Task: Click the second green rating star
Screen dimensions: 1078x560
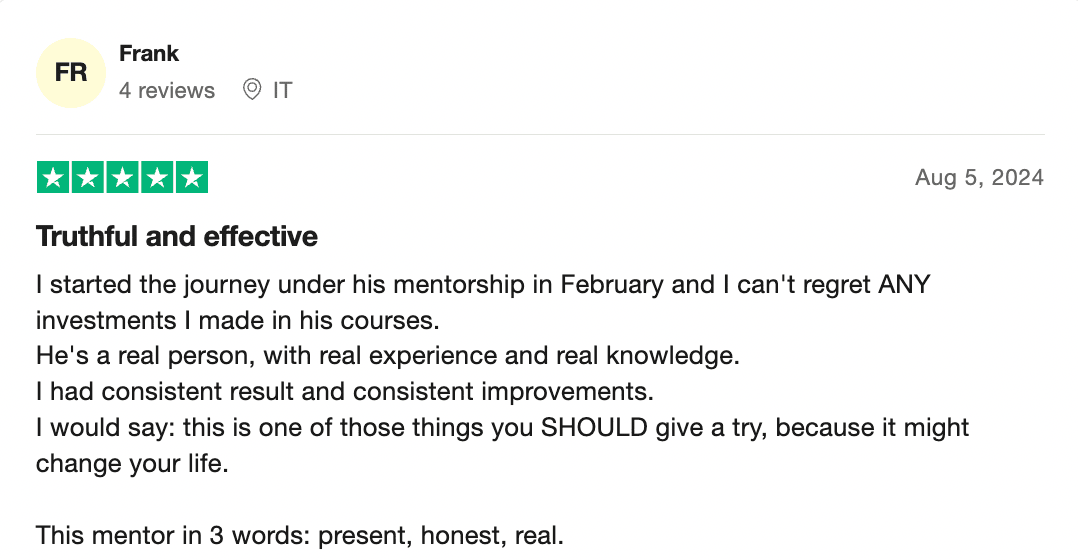Action: point(88,178)
